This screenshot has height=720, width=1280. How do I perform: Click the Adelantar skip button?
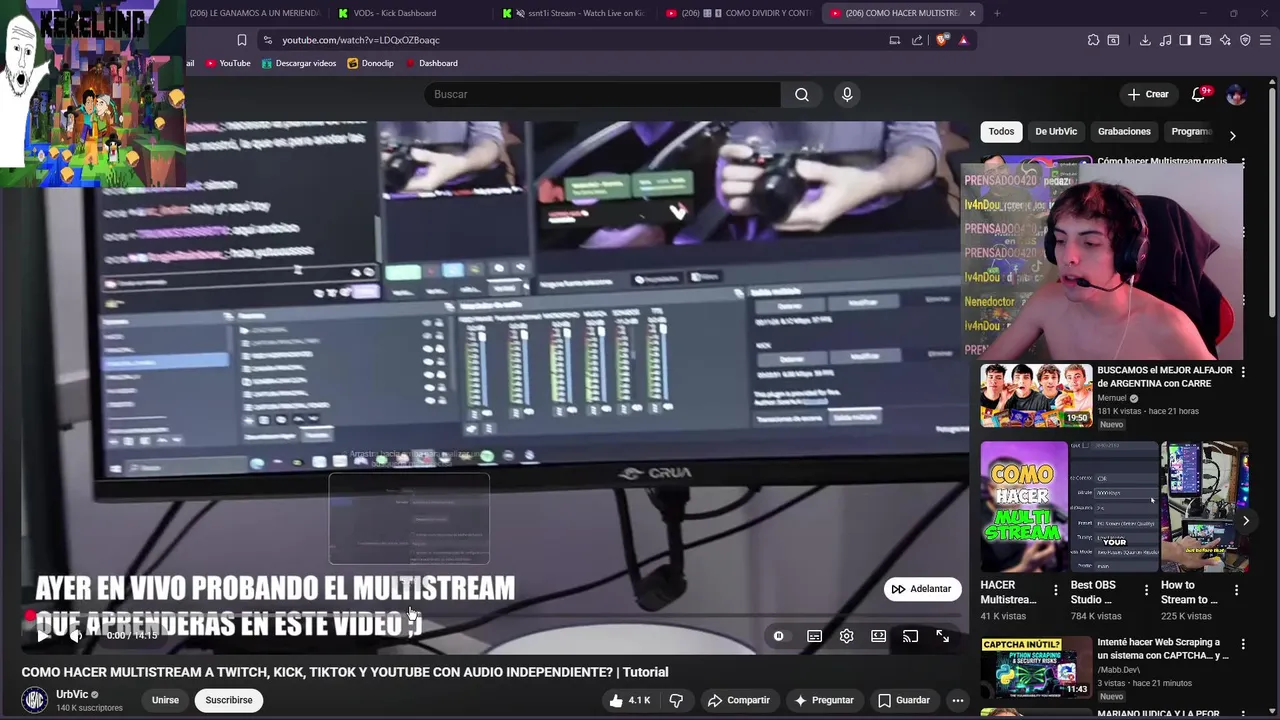click(x=922, y=589)
